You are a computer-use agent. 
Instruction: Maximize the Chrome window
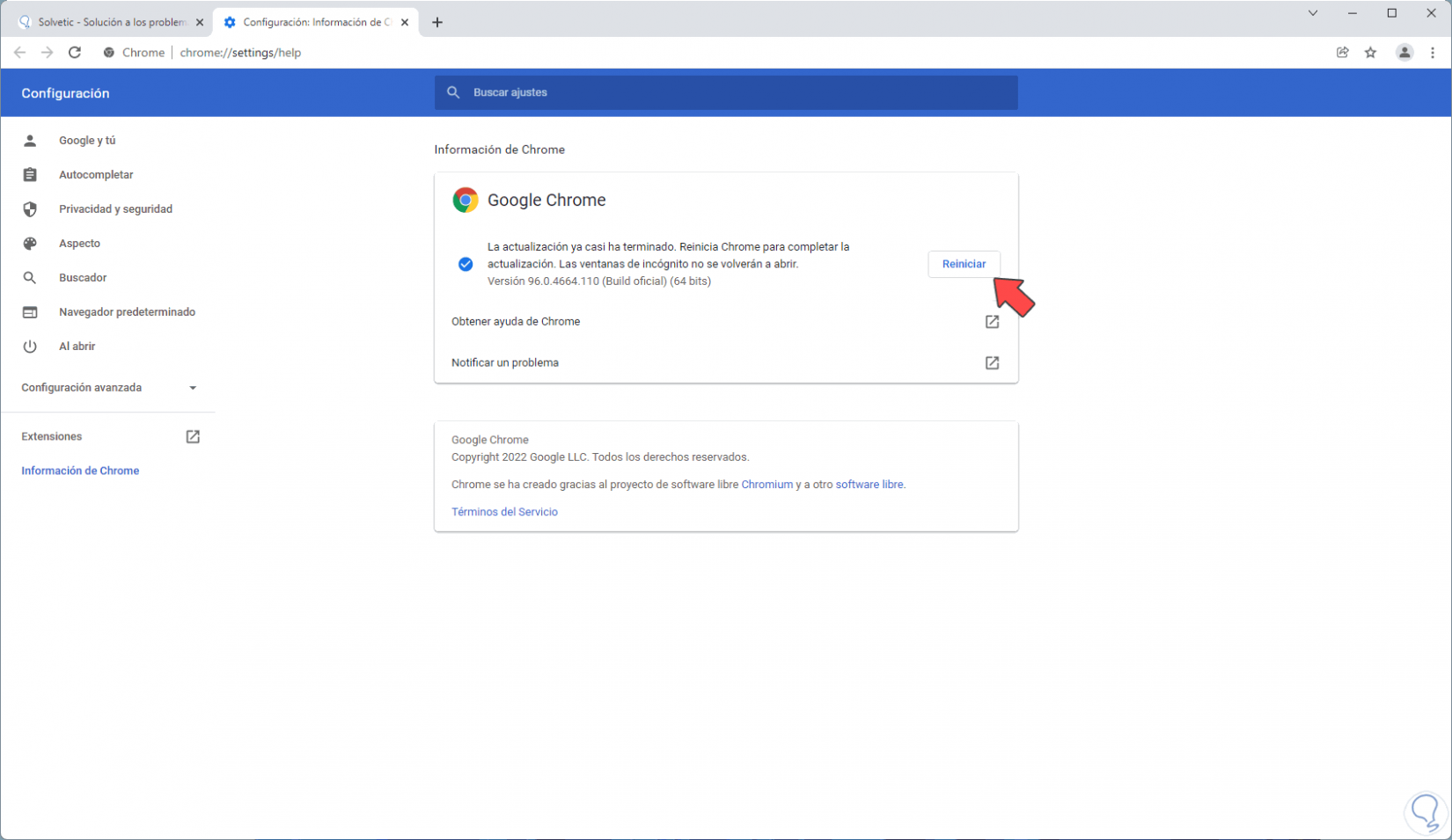coord(1392,13)
